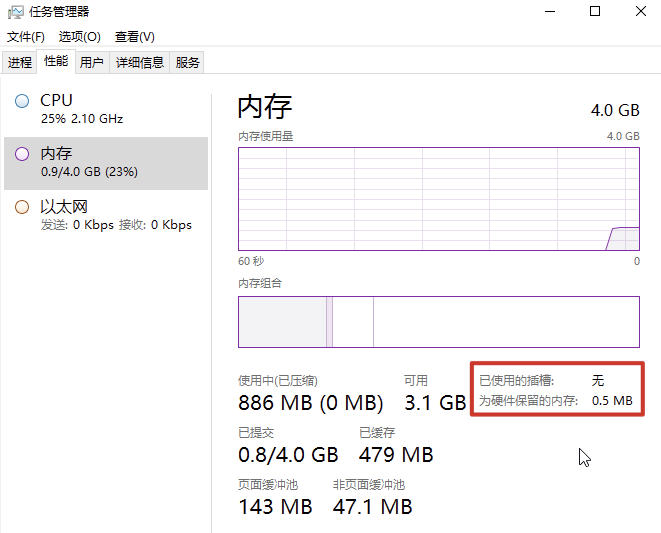Click the 内存组合 composition bar
The height and width of the screenshot is (533, 661).
439,322
